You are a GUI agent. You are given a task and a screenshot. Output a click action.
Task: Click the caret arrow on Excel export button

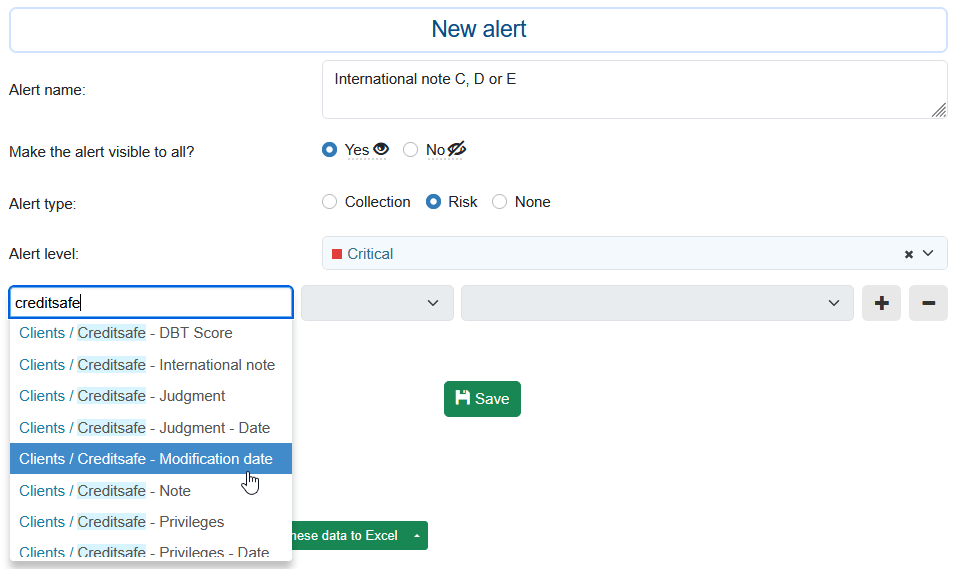pyautogui.click(x=416, y=536)
